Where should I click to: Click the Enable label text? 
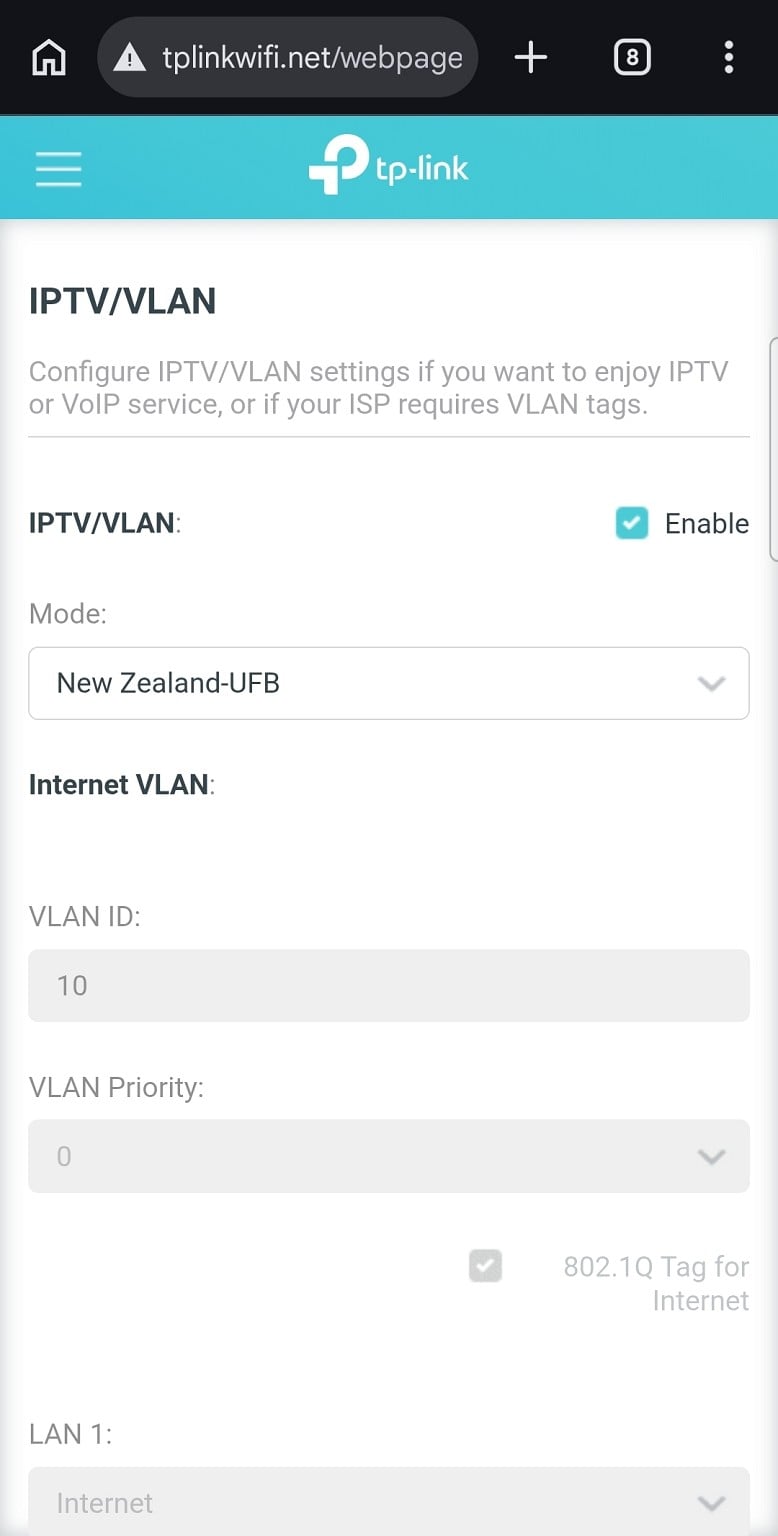click(706, 523)
